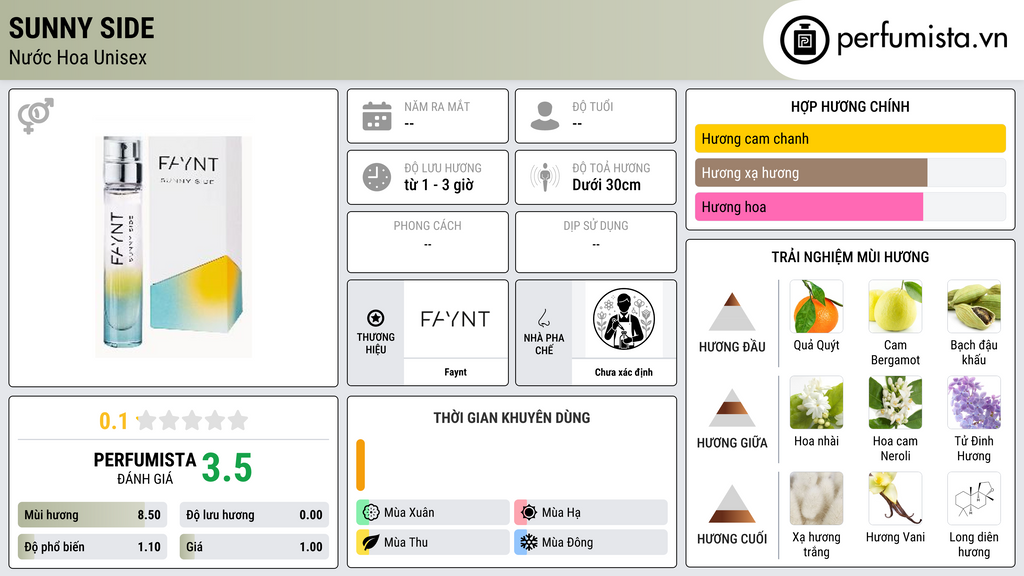The height and width of the screenshot is (576, 1024).
Task: Select the Quả Quýt note image
Action: (816, 306)
